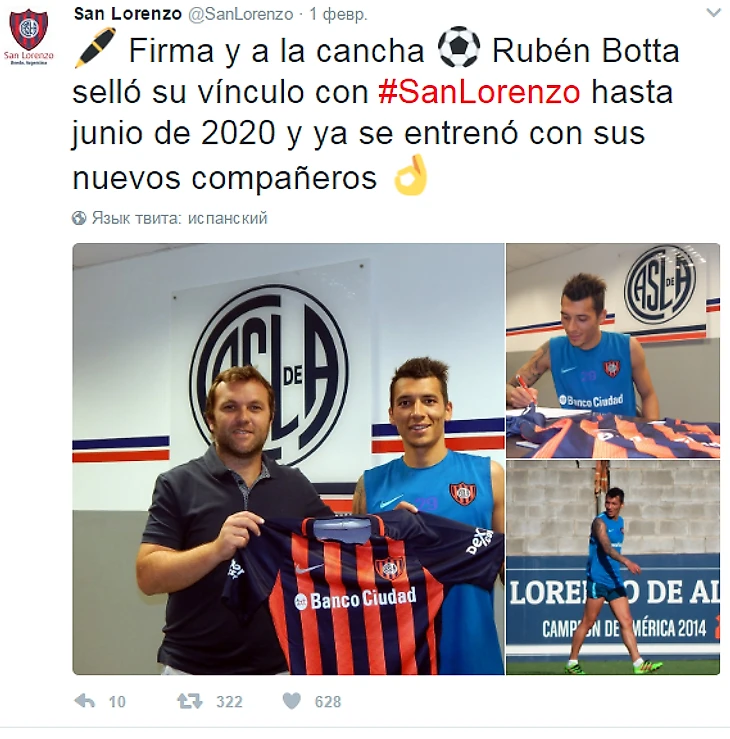This screenshot has width=730, height=739.
Task: Open the large jersey presentation photo
Action: click(x=288, y=459)
